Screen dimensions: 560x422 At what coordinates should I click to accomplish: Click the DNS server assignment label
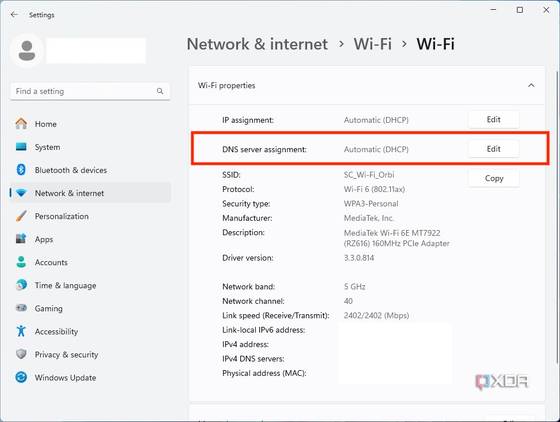coord(264,149)
